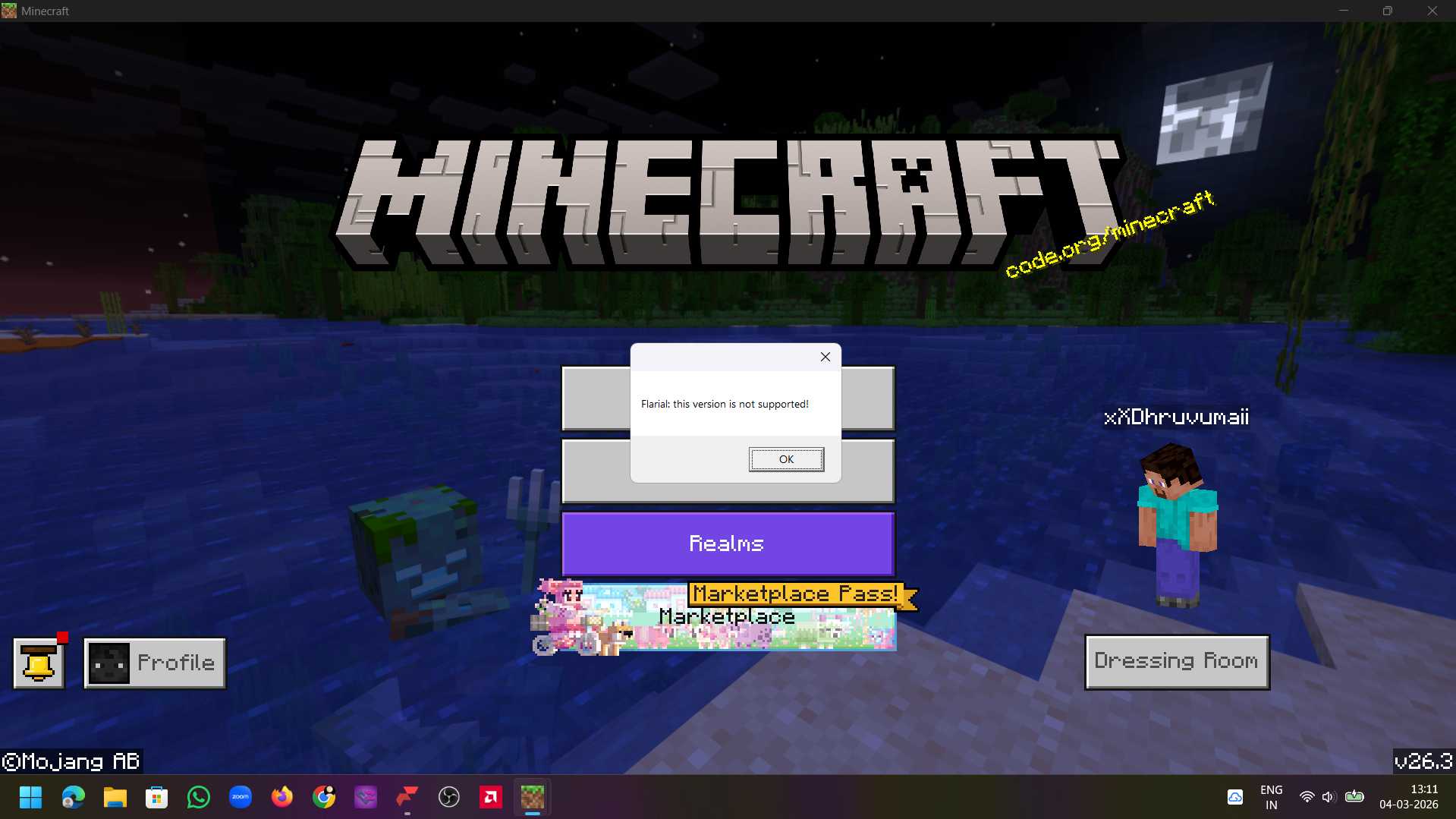Open AMD Software from the taskbar
The image size is (1456, 819).
[x=490, y=797]
